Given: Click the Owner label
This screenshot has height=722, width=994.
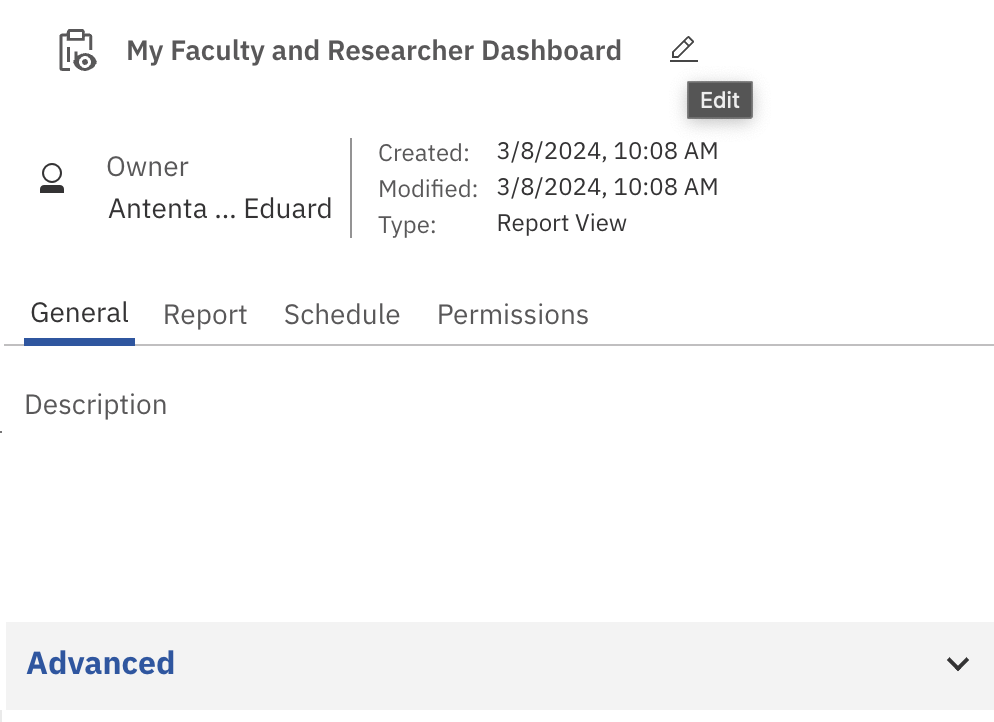Looking at the screenshot, I should click(147, 167).
